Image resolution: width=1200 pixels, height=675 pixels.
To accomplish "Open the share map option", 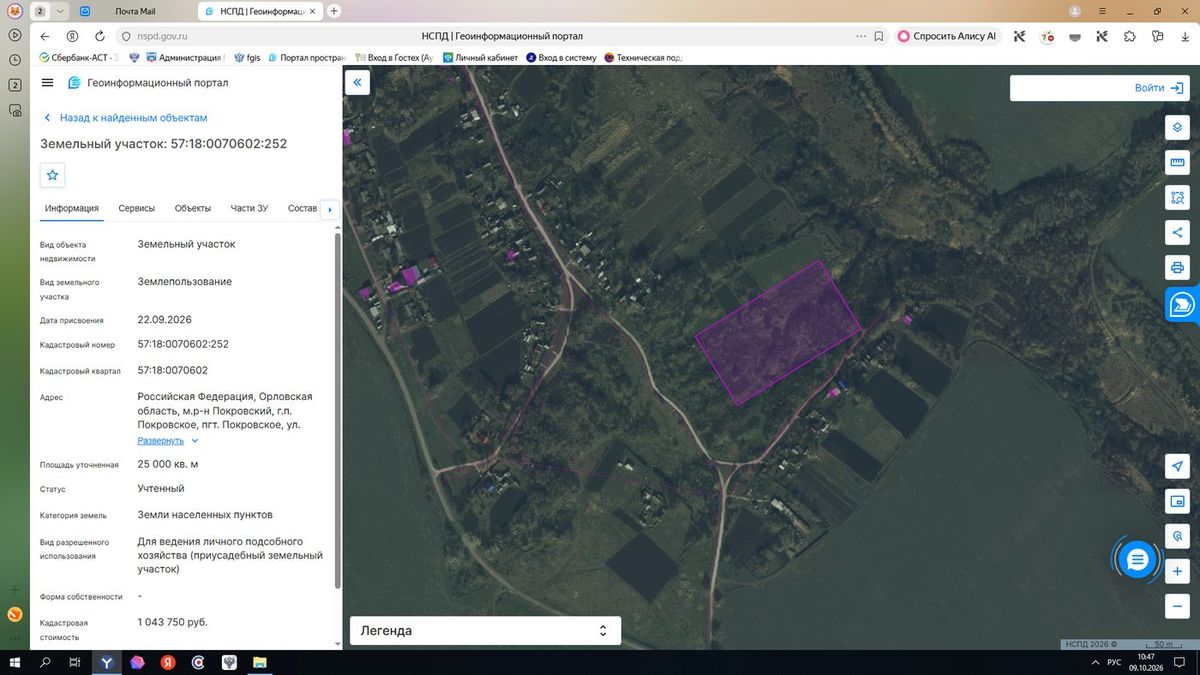I will pyautogui.click(x=1177, y=232).
